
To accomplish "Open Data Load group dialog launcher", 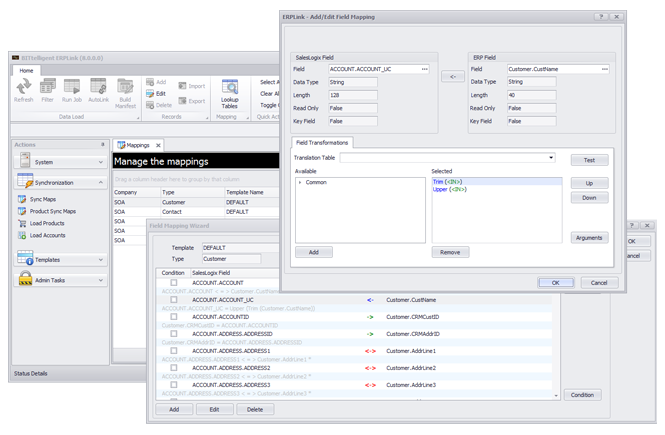I will (x=138, y=118).
